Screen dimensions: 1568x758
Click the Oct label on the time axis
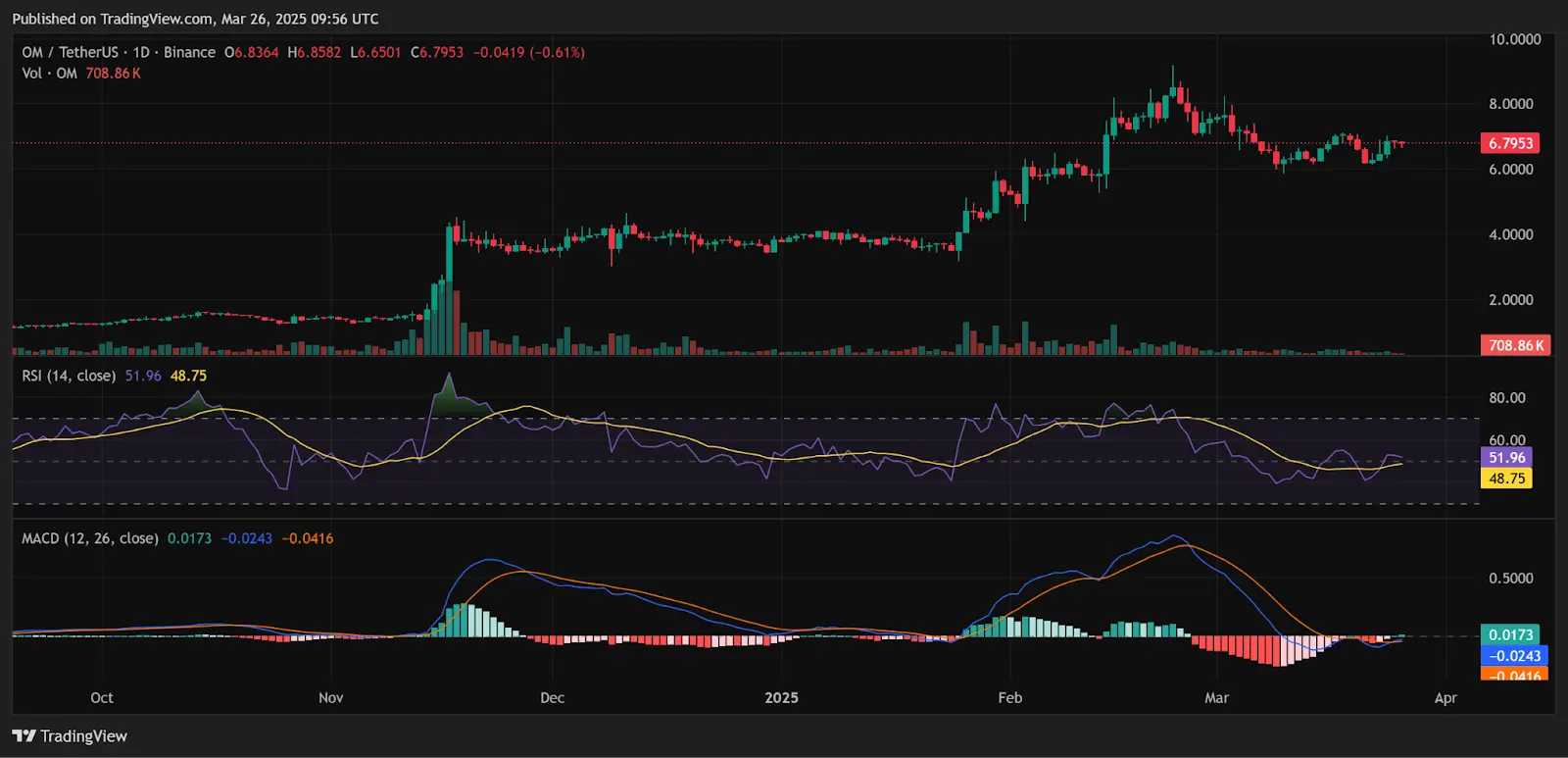pyautogui.click(x=102, y=698)
